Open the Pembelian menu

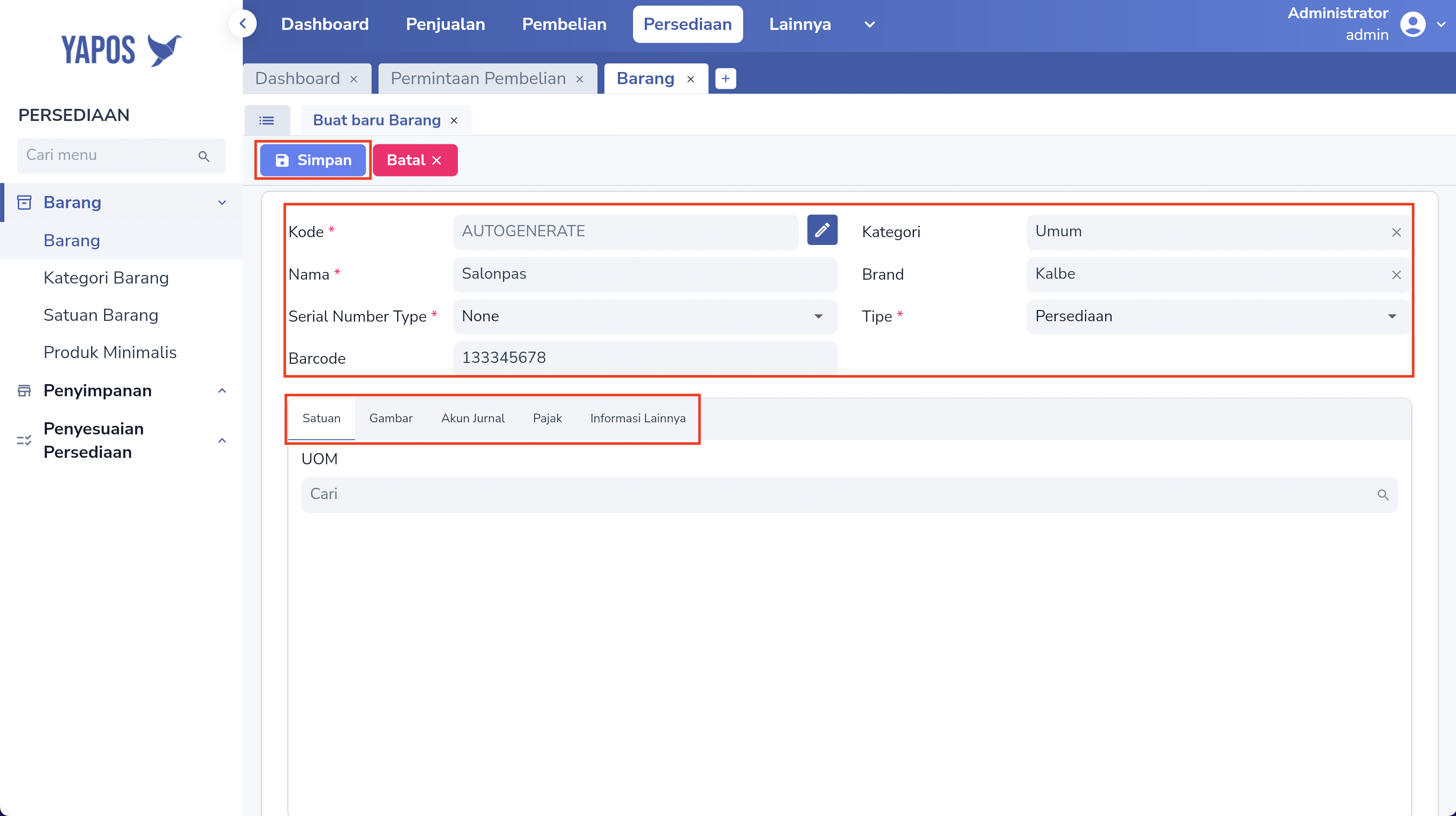pyautogui.click(x=564, y=24)
